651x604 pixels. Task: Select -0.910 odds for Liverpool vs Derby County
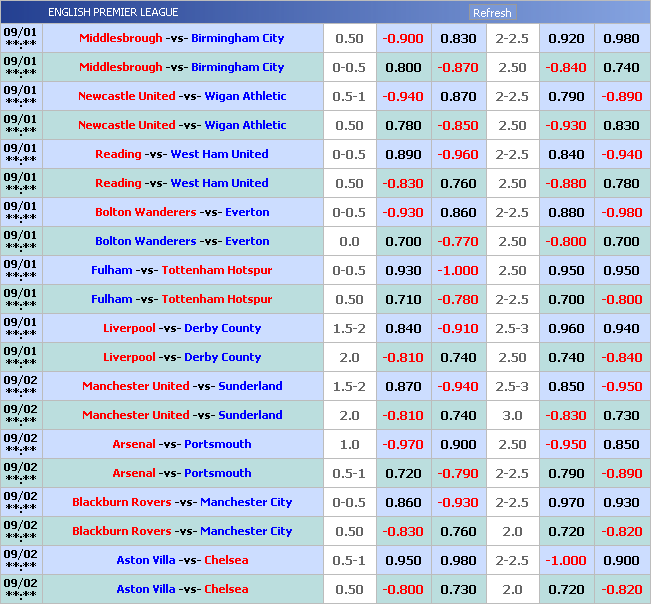458,329
